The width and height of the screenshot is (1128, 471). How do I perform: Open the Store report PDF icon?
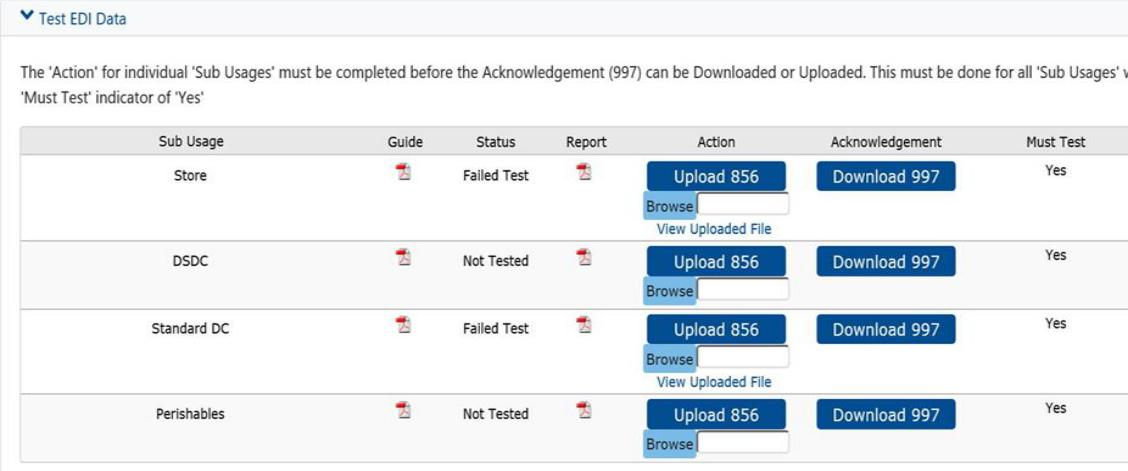point(584,173)
